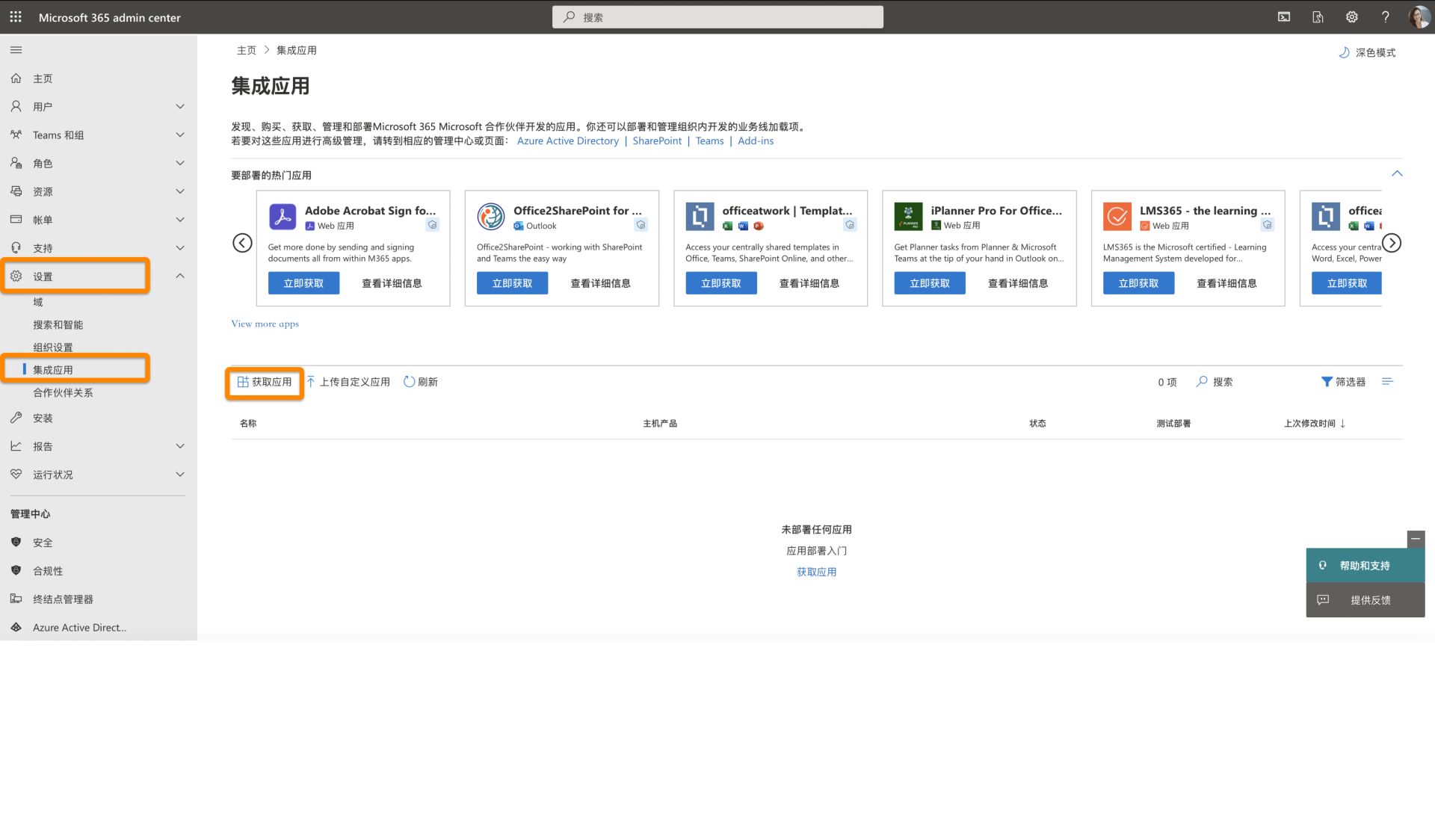The height and width of the screenshot is (840, 1435).
Task: Expand the 资源 section chevron
Action: [180, 191]
